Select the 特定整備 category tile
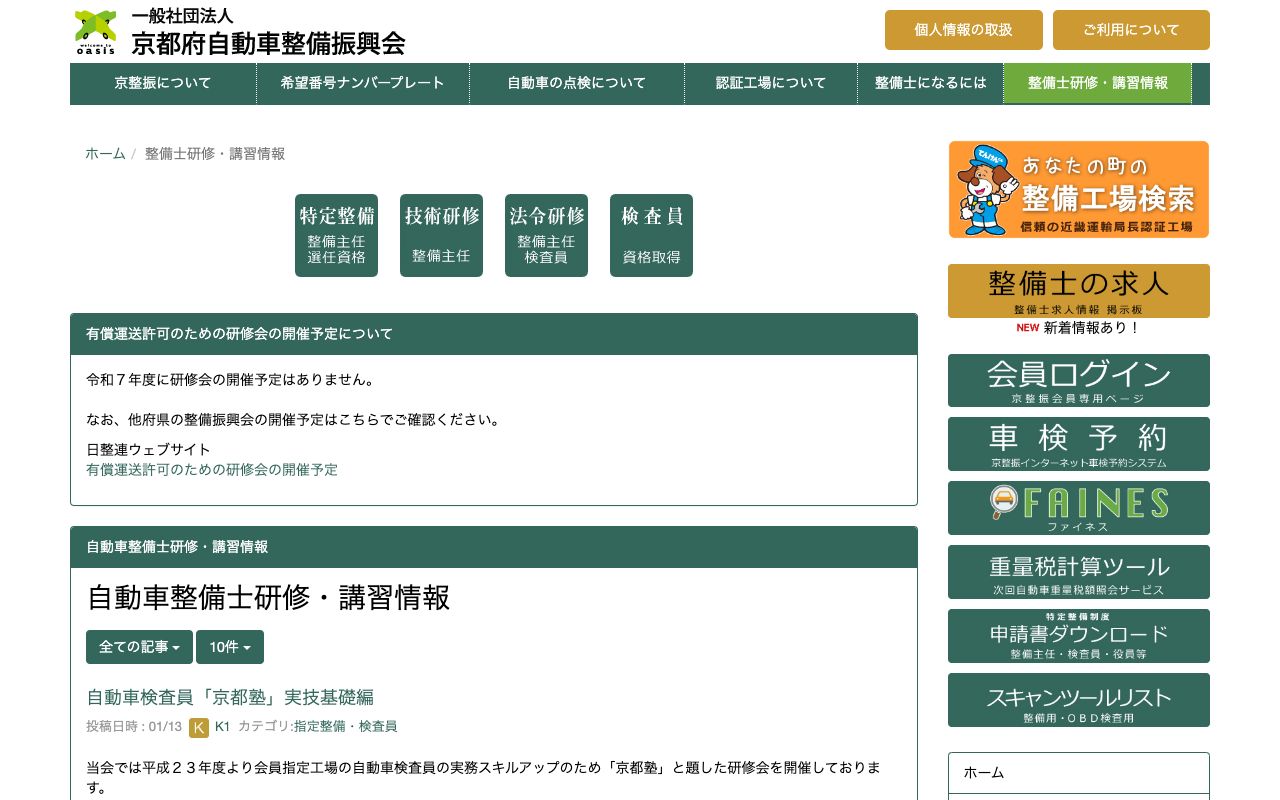Screen dimensions: 1280x800 point(336,235)
